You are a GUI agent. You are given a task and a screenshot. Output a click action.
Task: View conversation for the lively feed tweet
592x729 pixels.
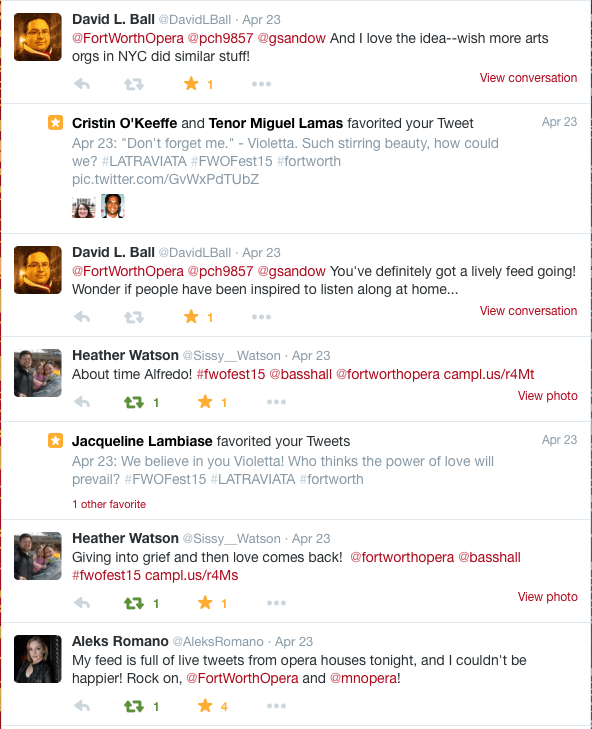pos(528,311)
